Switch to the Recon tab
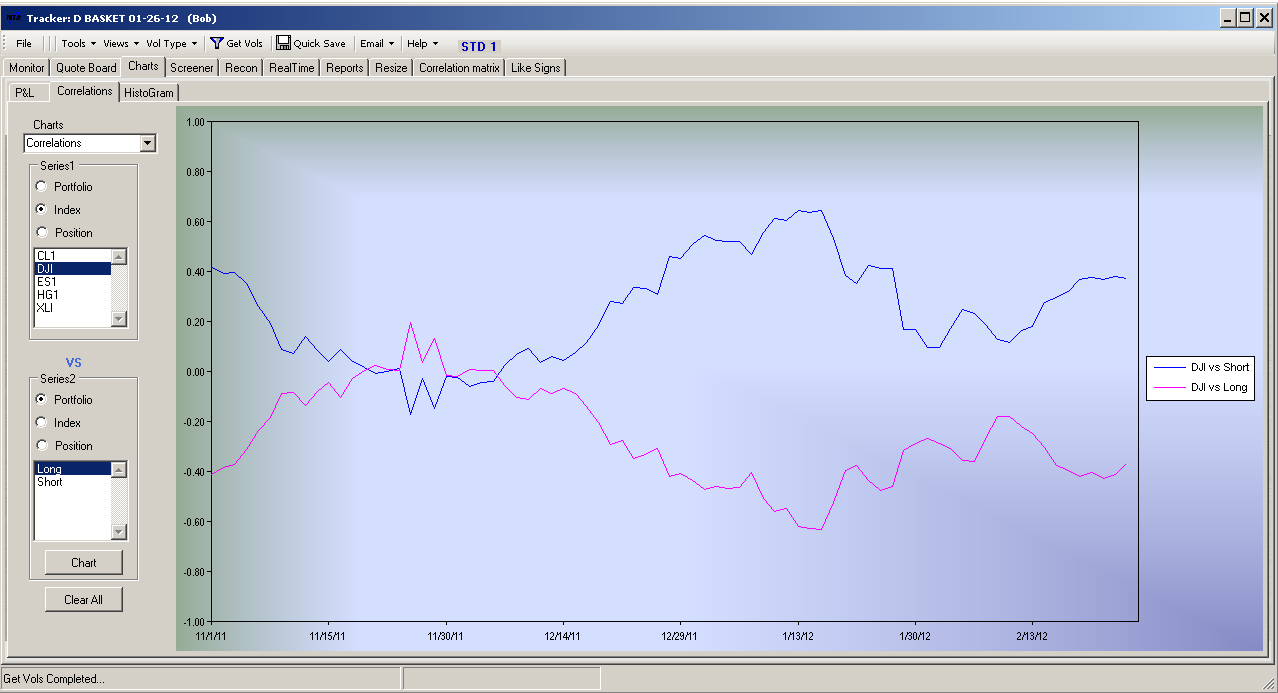The width and height of the screenshot is (1278, 693). click(241, 68)
